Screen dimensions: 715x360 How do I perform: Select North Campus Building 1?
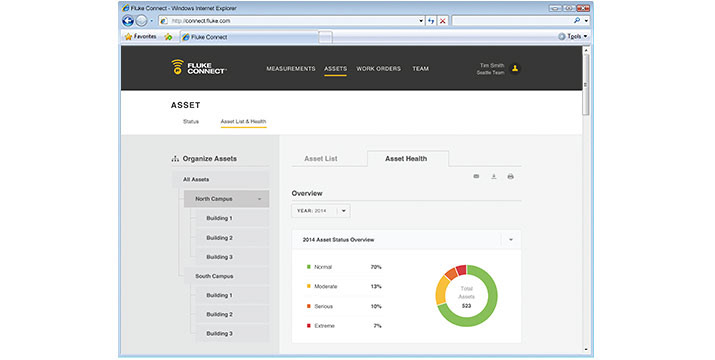[x=232, y=218]
